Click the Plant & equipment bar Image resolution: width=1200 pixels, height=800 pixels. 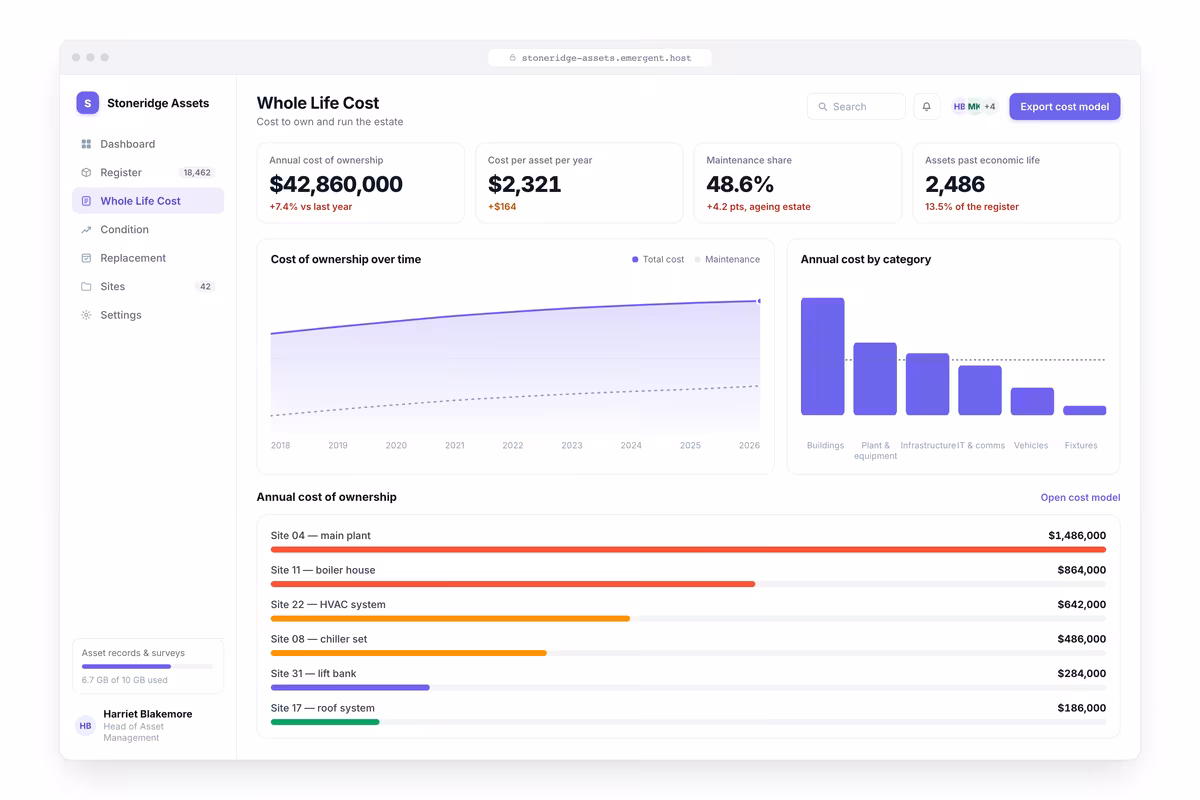(x=875, y=379)
